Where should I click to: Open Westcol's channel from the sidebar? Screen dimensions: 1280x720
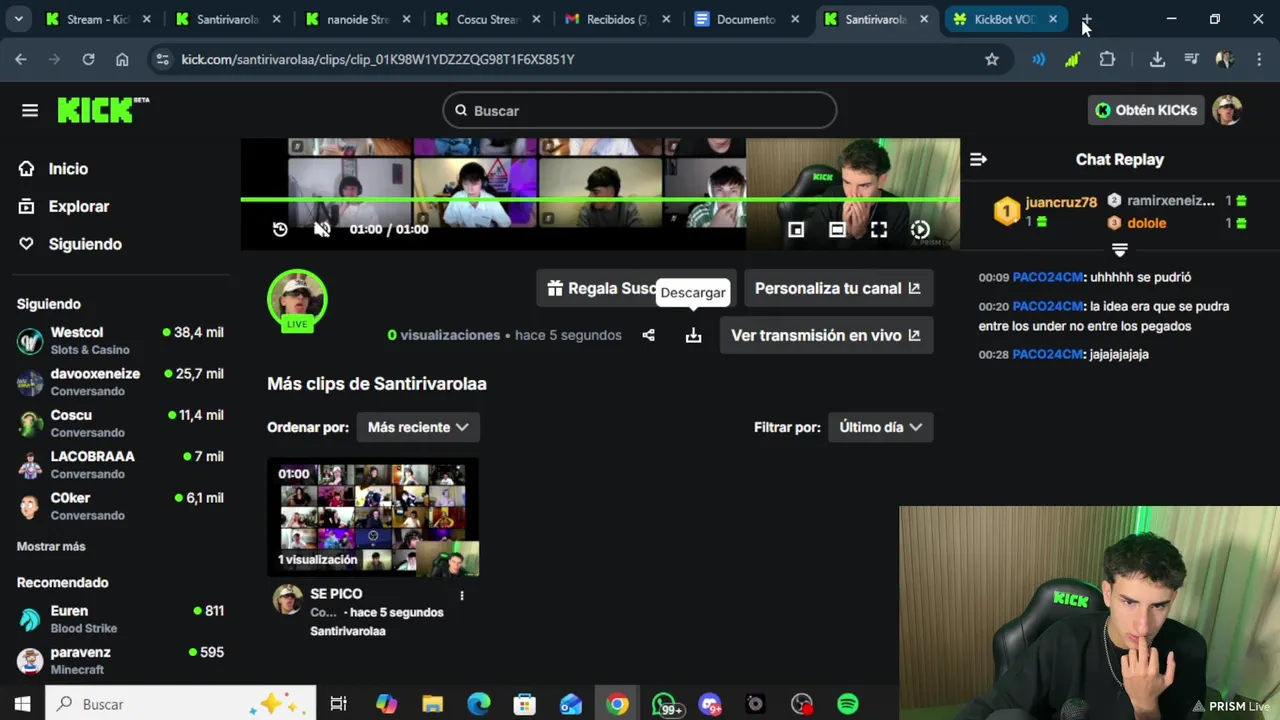click(x=120, y=340)
